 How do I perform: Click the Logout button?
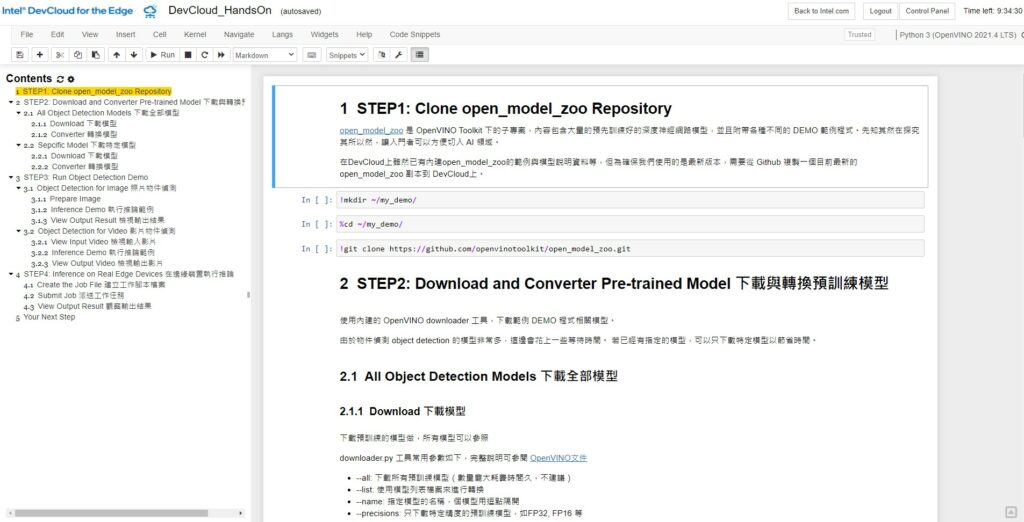(x=880, y=11)
